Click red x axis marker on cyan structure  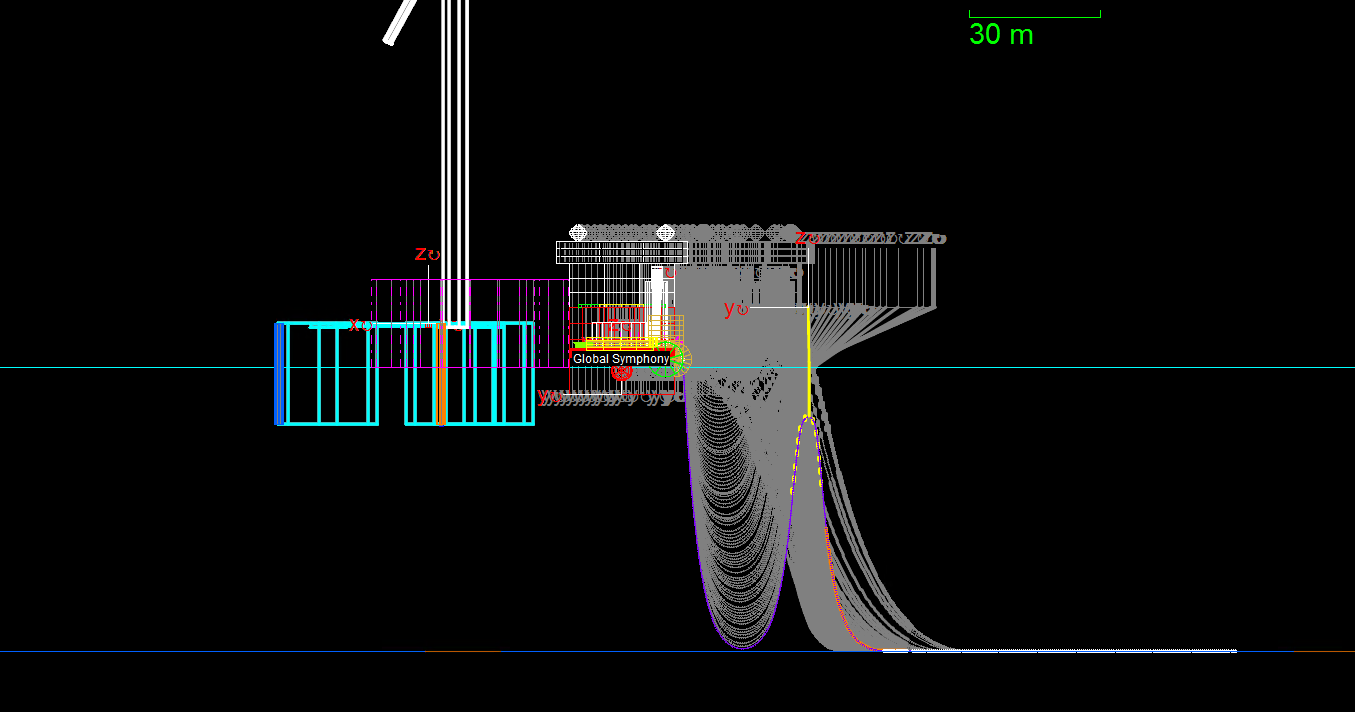[x=355, y=324]
